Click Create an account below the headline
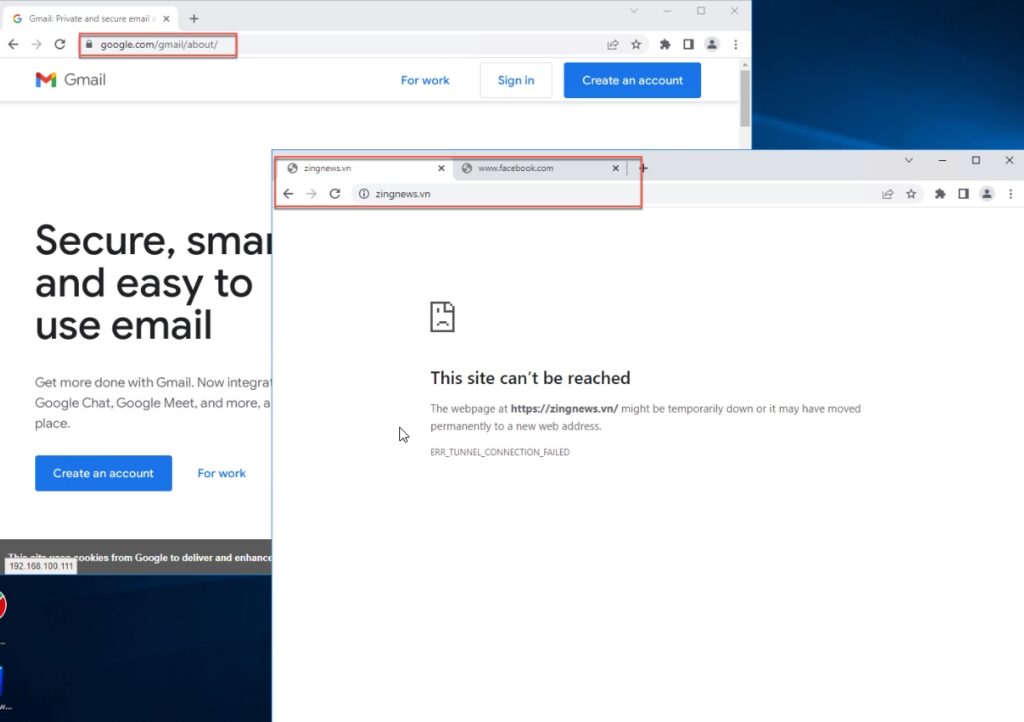 (x=103, y=473)
